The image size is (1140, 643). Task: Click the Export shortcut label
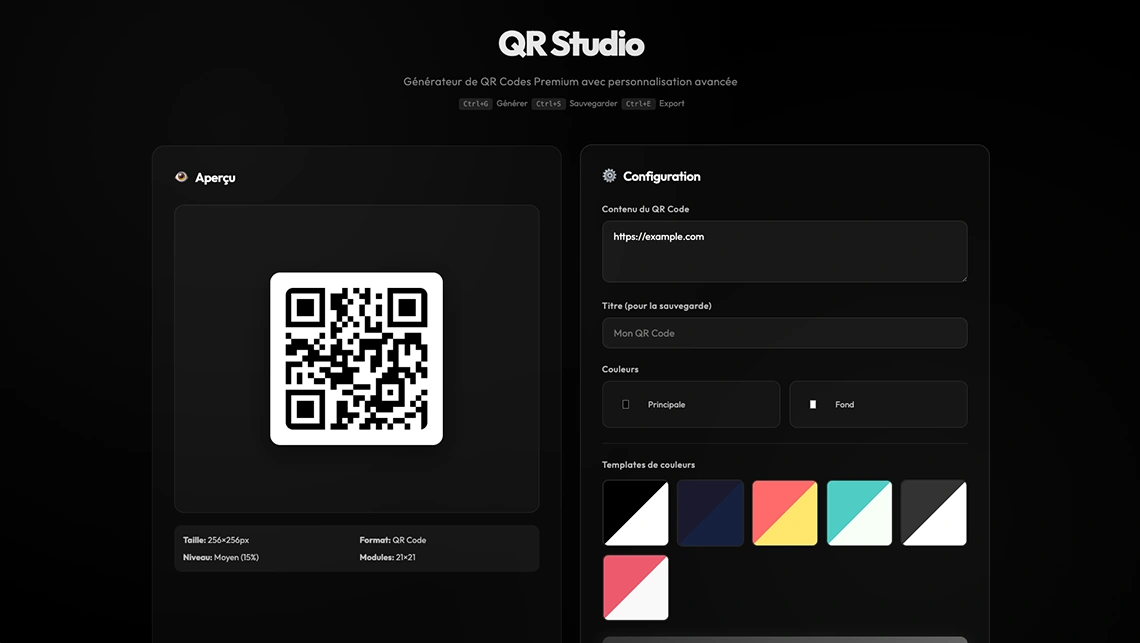click(672, 103)
